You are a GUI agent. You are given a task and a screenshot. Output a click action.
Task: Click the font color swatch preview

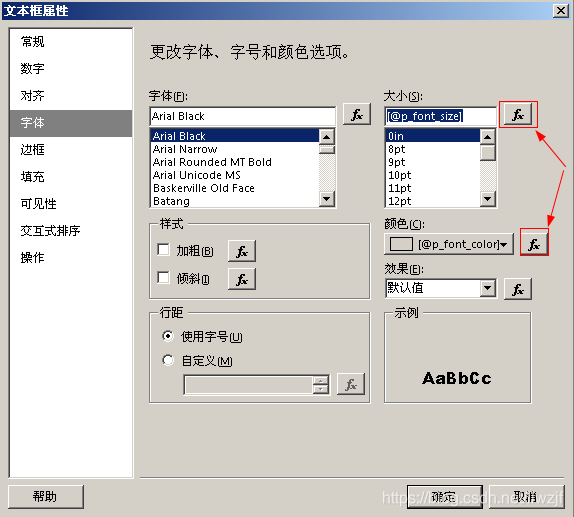(401, 244)
